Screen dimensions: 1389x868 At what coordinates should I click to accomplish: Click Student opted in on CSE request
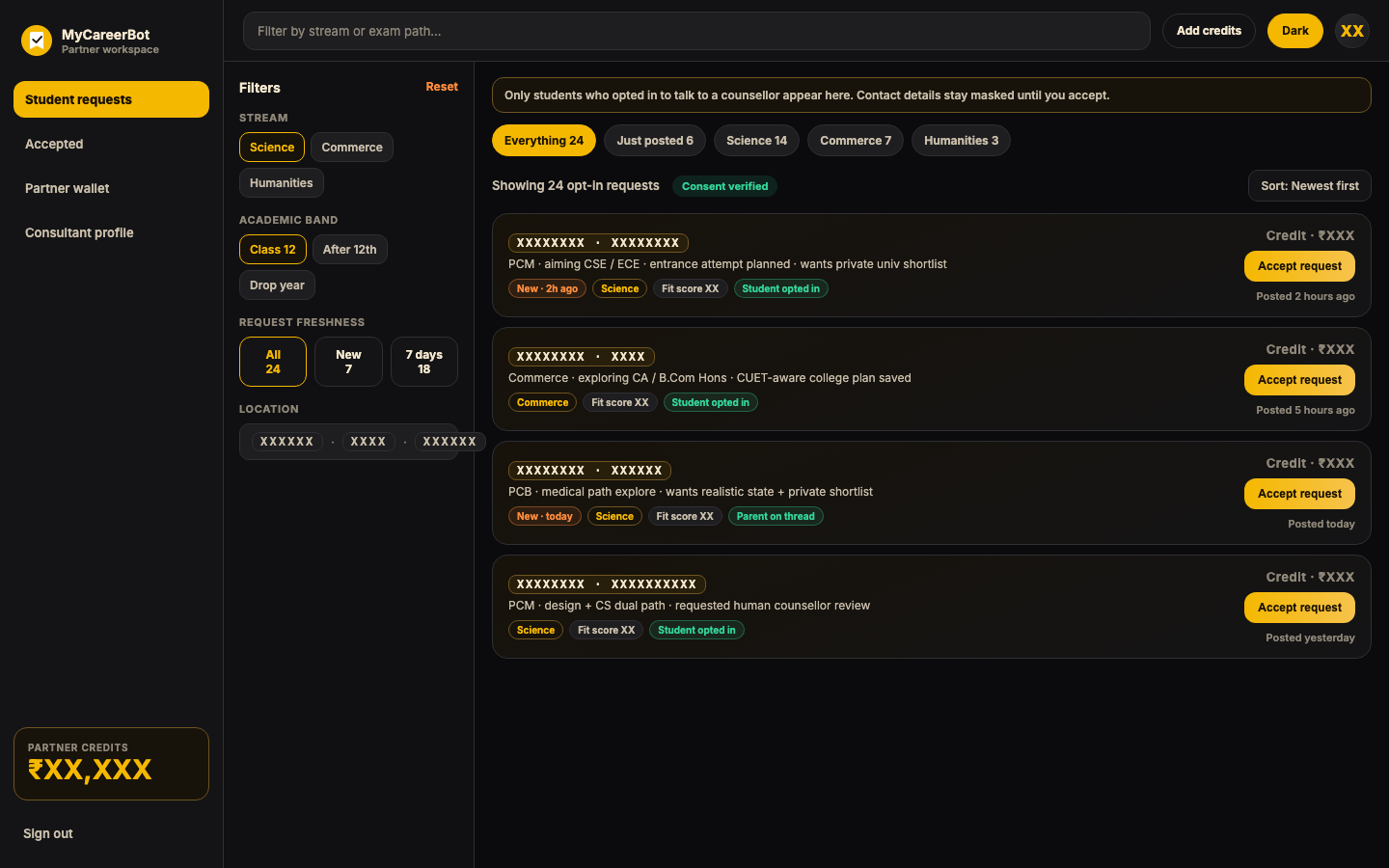(x=781, y=288)
